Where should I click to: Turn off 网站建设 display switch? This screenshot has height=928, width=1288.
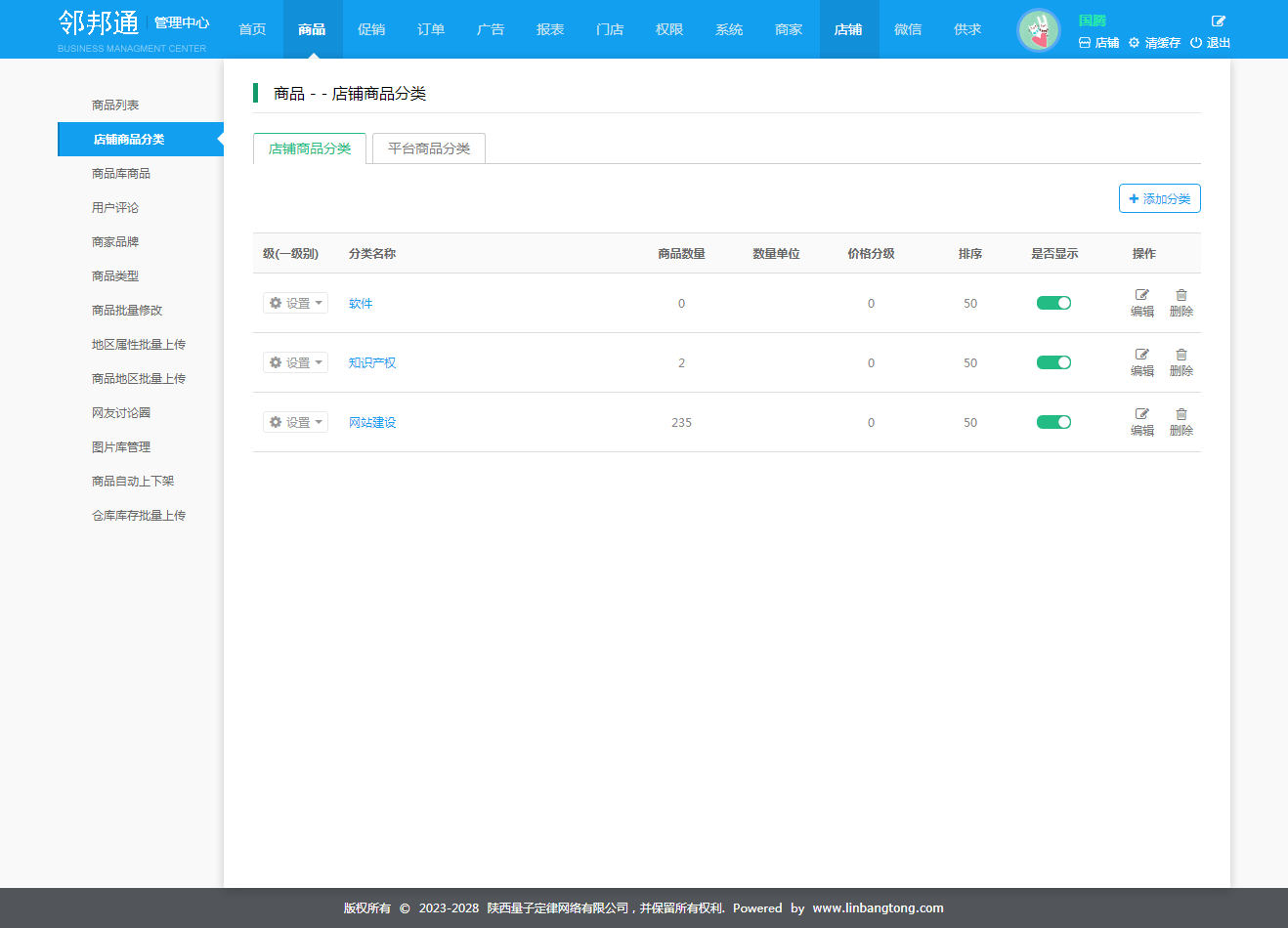(x=1053, y=422)
